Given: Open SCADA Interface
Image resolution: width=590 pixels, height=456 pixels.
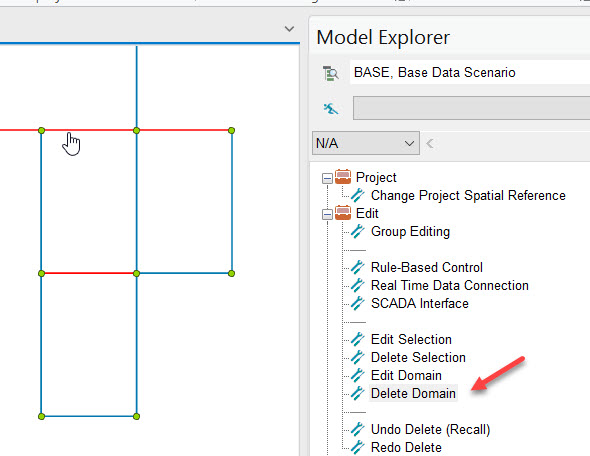Looking at the screenshot, I should [420, 303].
